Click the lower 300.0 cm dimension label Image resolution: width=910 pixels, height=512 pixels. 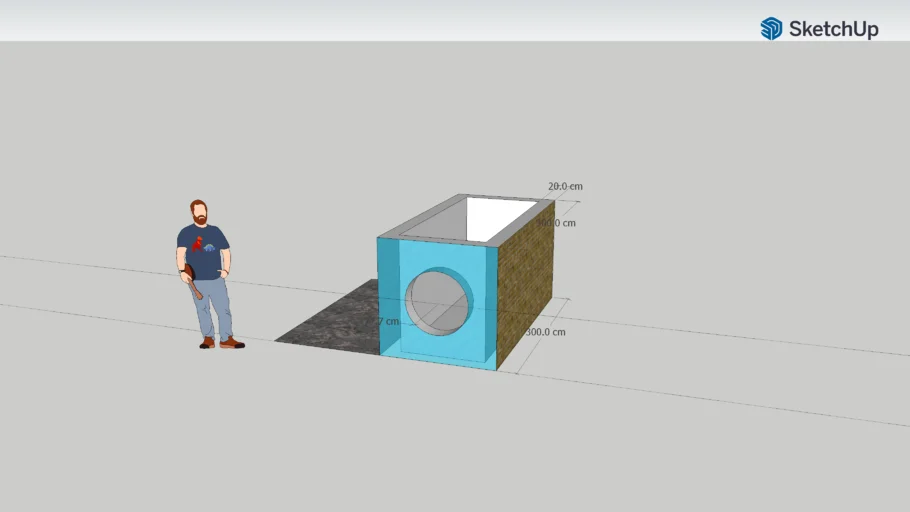point(546,332)
